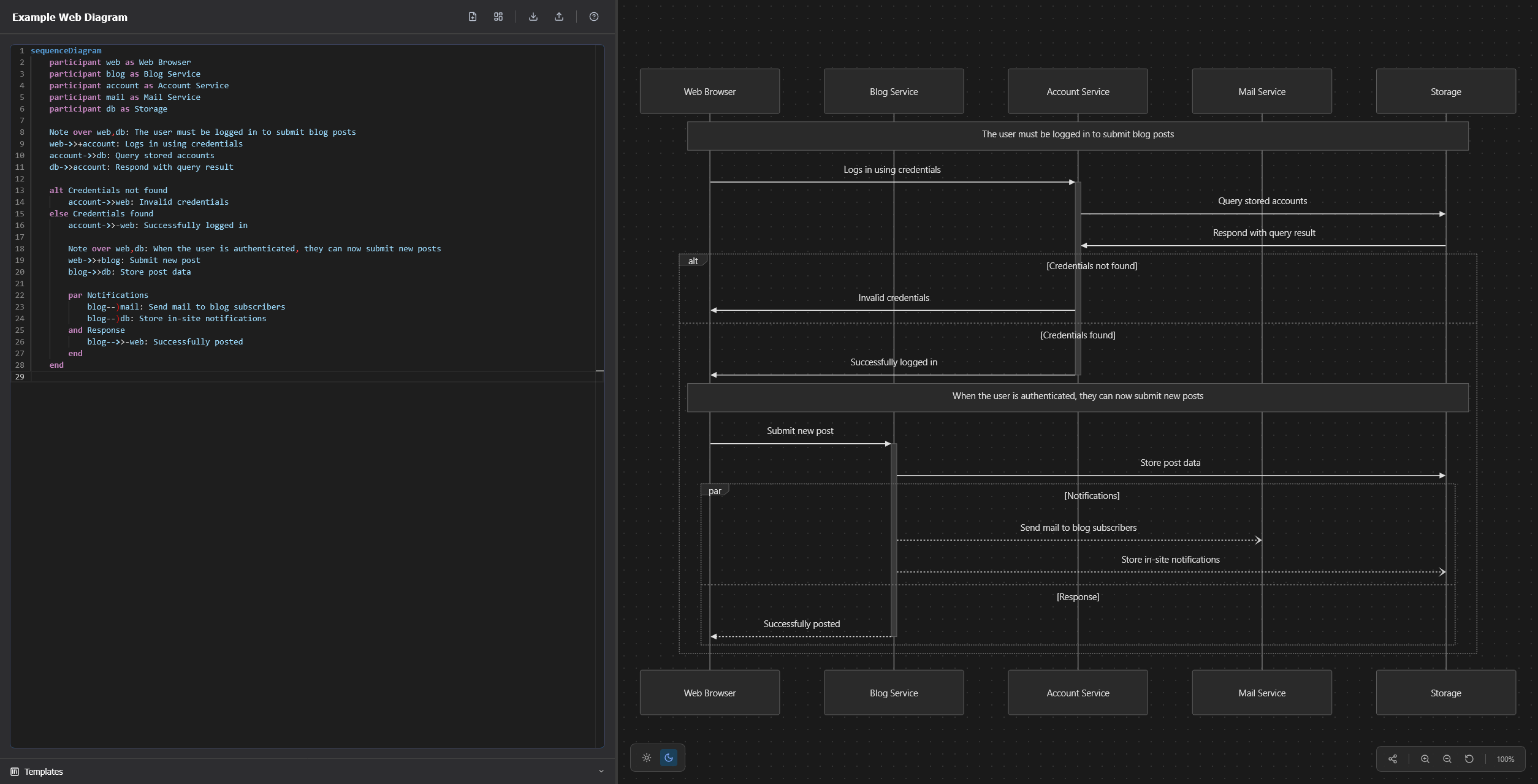Click the 'par Notifications' code line
The image size is (1538, 784).
108,295
